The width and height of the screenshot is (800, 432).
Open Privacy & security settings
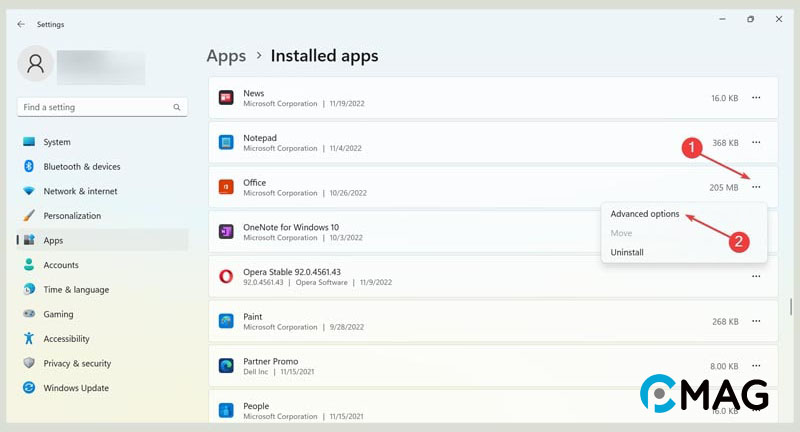tap(77, 363)
